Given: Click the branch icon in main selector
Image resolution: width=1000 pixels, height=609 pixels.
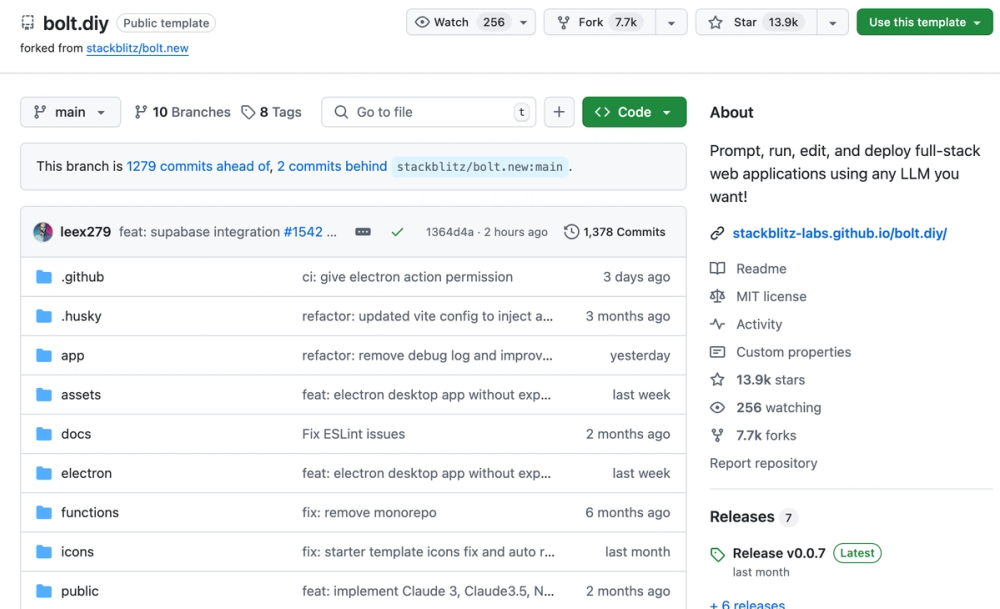Looking at the screenshot, I should [40, 112].
